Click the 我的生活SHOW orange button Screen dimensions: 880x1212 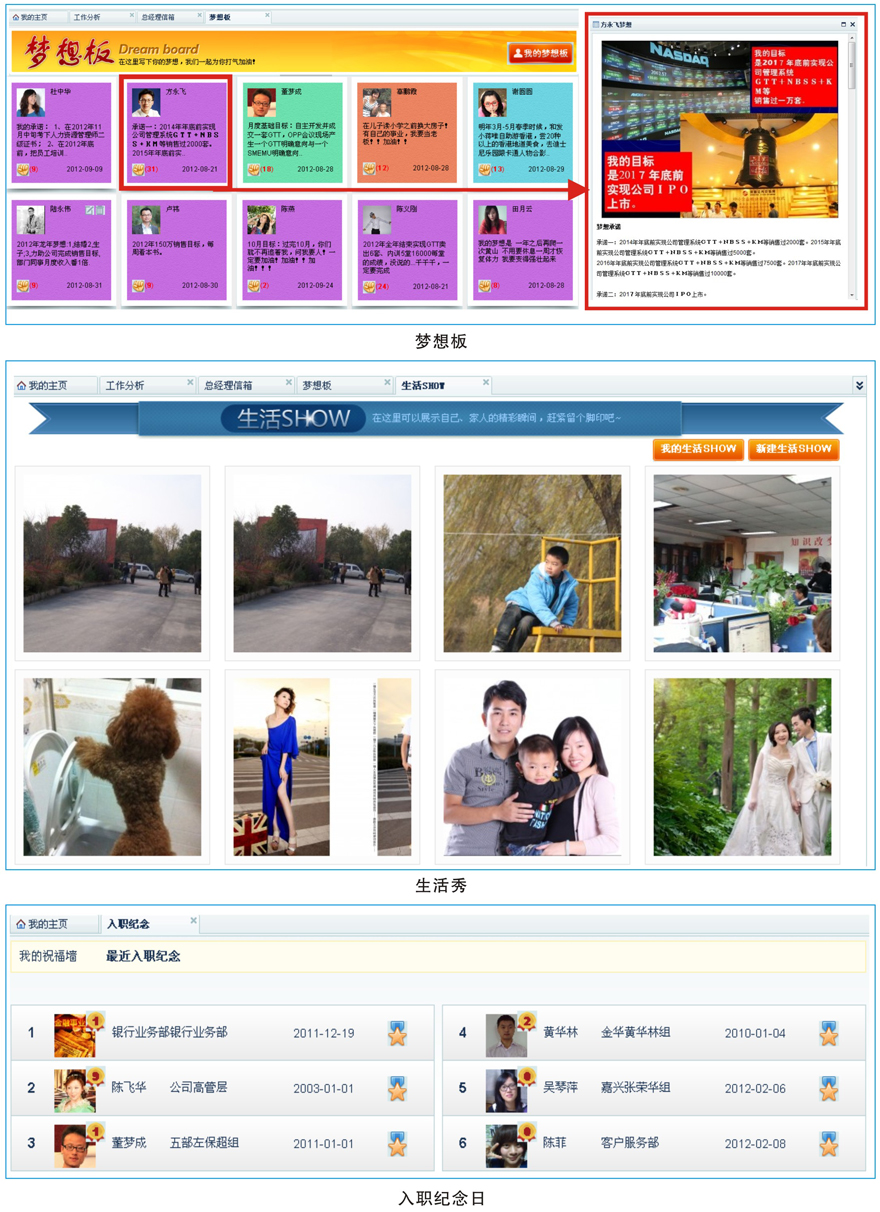(697, 449)
